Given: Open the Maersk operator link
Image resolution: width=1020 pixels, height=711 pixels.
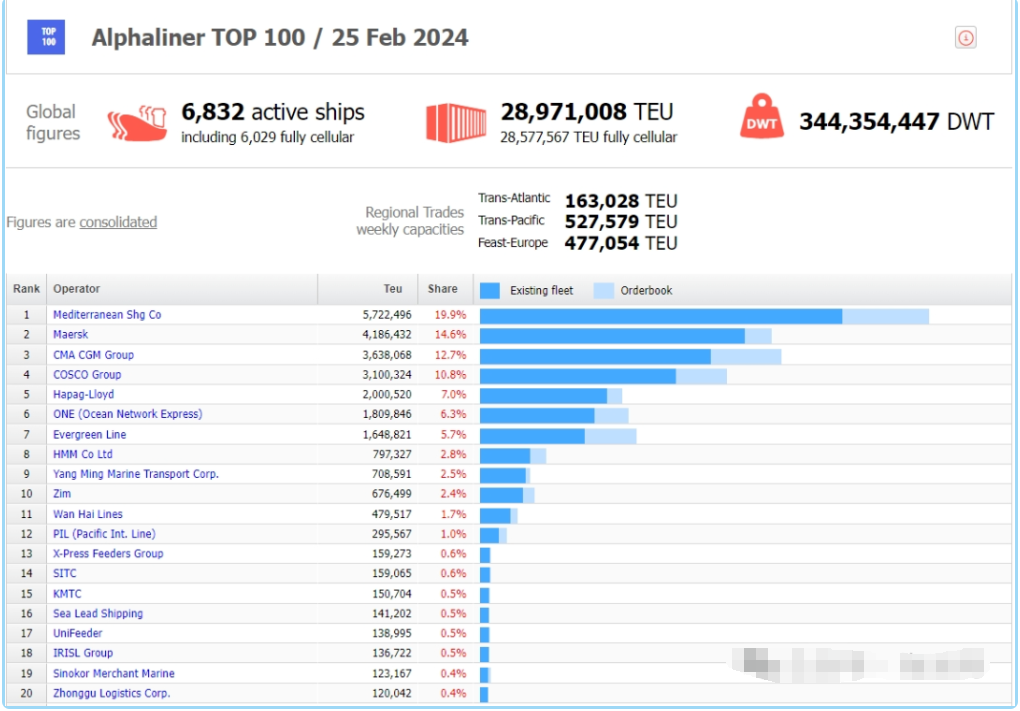Looking at the screenshot, I should coord(71,334).
